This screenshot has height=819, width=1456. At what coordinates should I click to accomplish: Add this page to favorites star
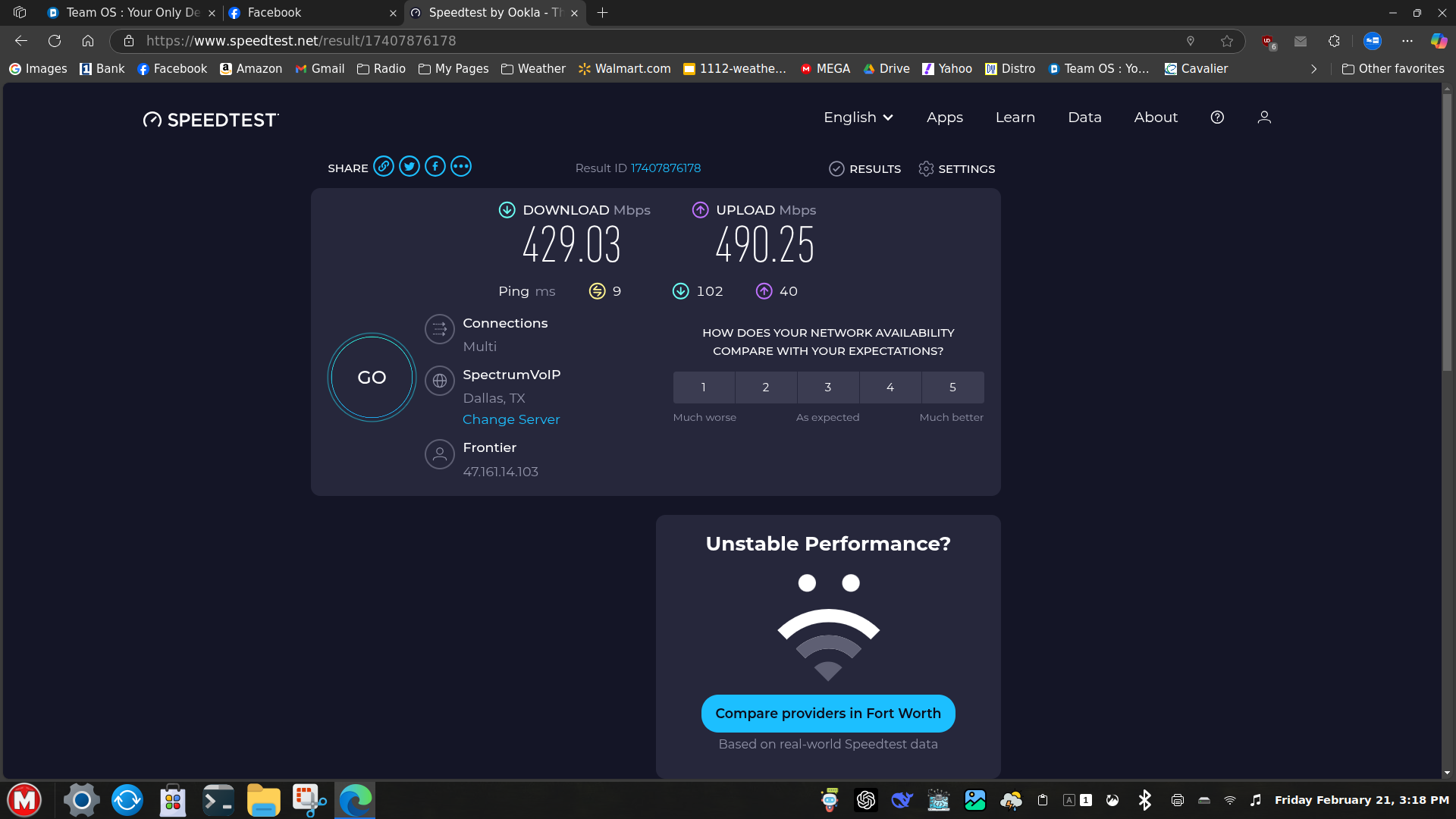click(x=1227, y=41)
